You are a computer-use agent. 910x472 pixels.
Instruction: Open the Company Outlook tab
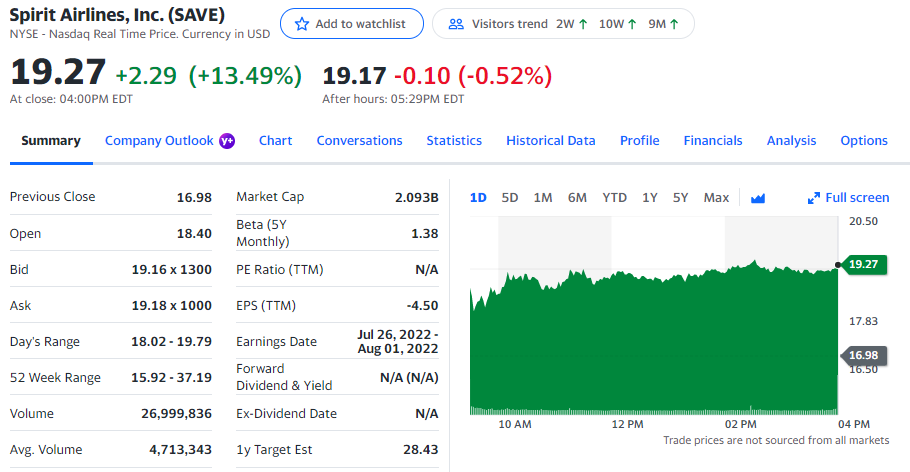[x=159, y=140]
